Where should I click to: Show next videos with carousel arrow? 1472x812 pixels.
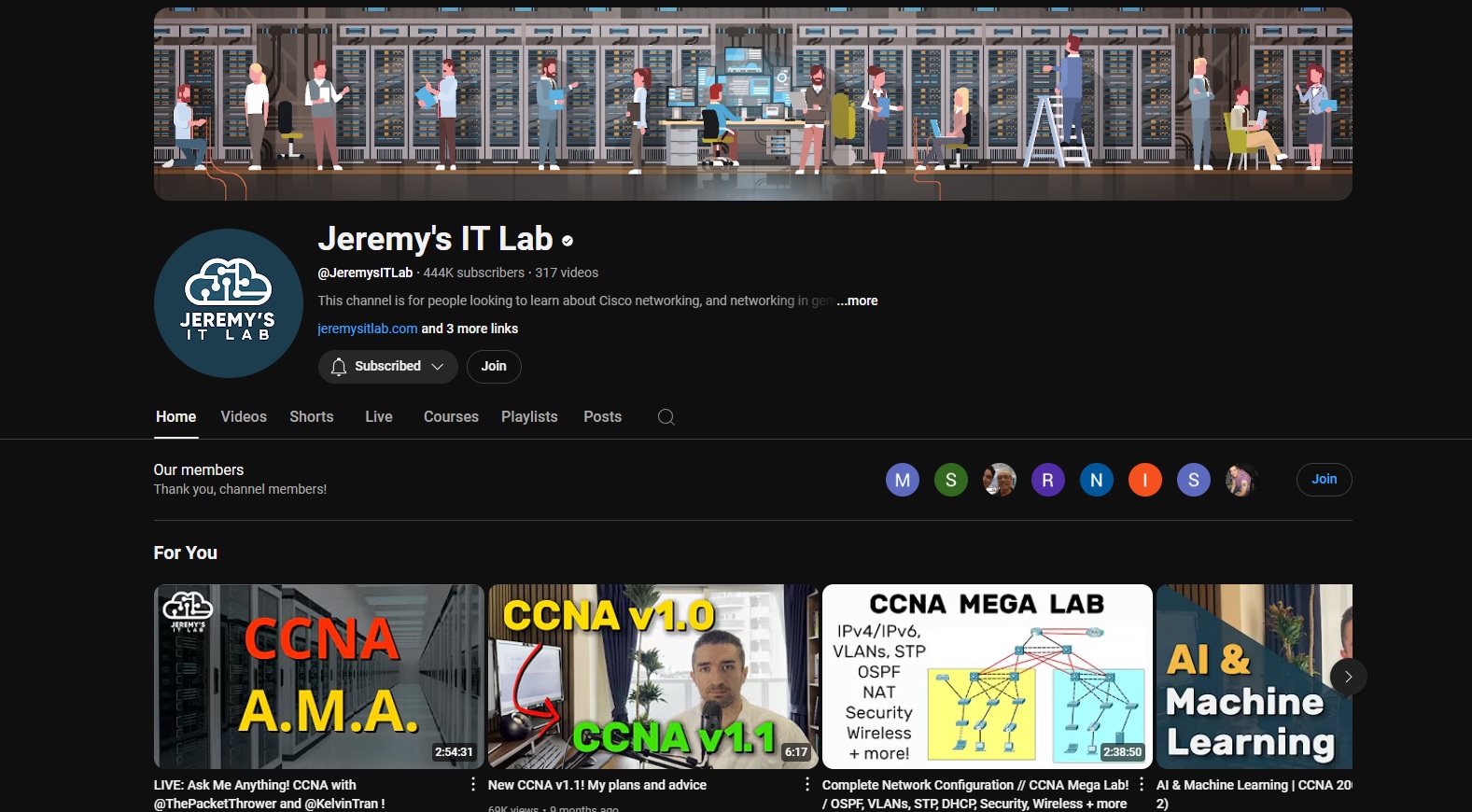tap(1348, 677)
